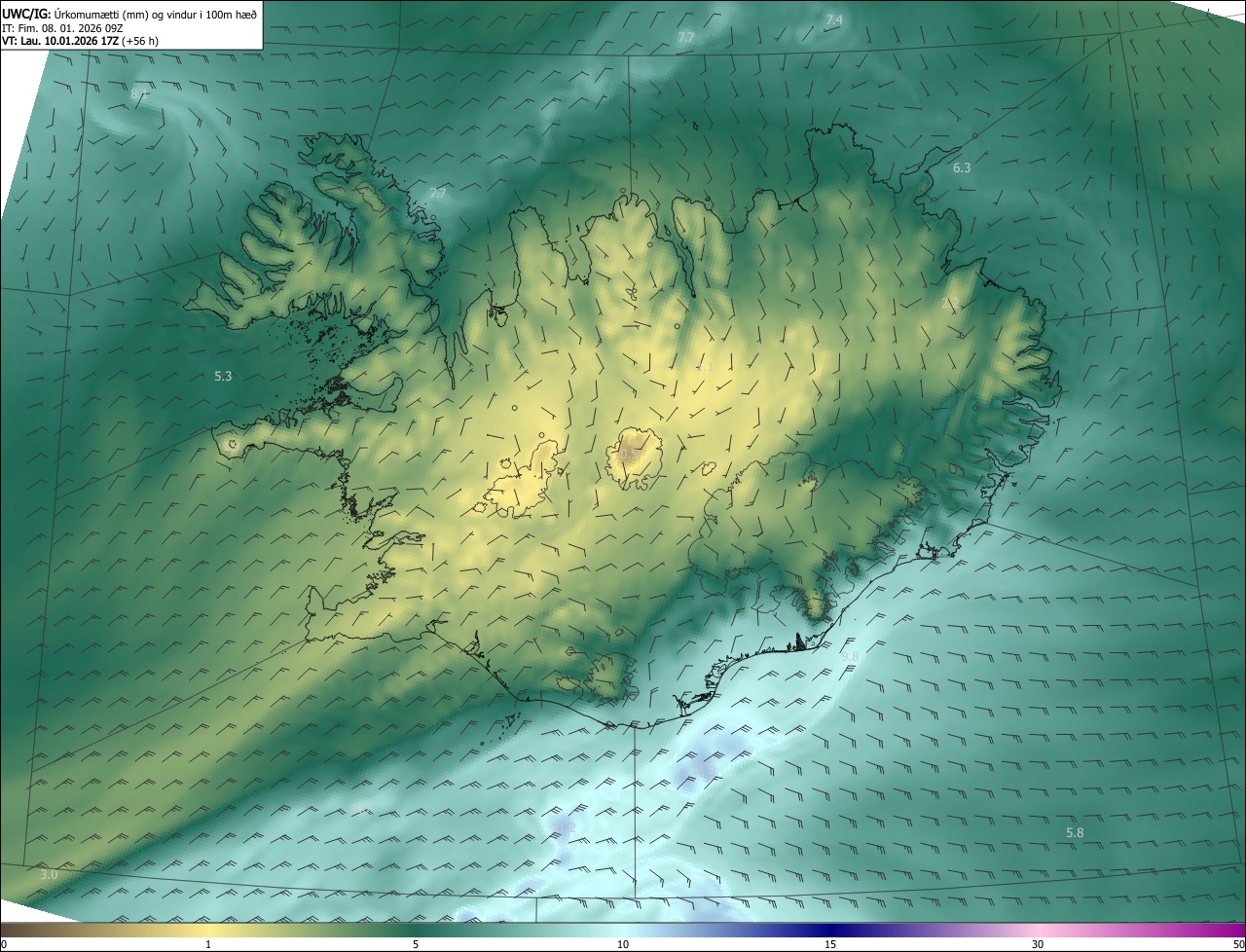Click the 7.7 value label beside the 7.4
Image resolution: width=1246 pixels, height=952 pixels.
click(686, 37)
